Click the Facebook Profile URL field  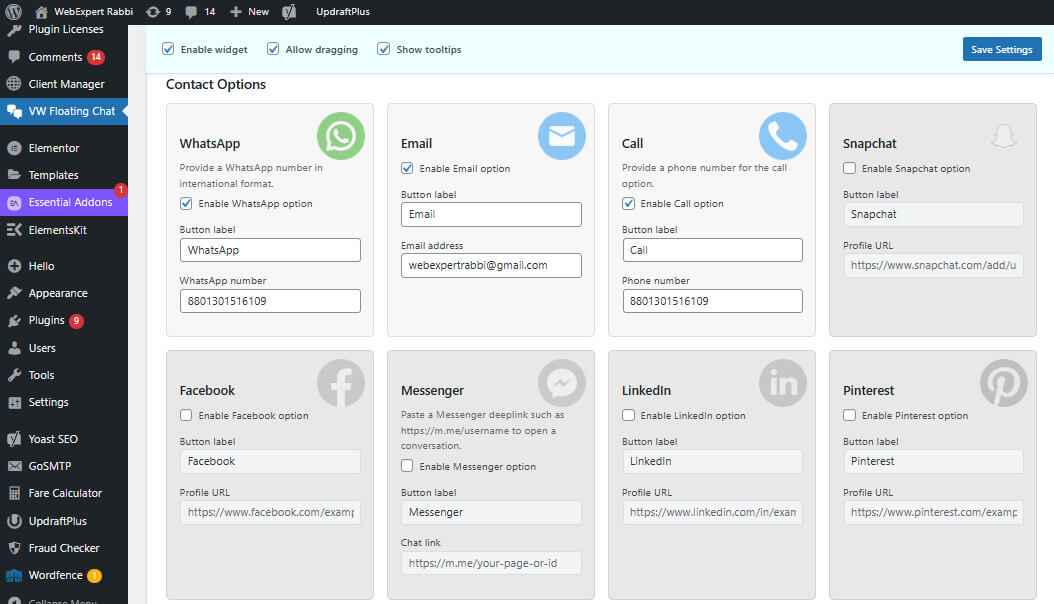coord(270,512)
